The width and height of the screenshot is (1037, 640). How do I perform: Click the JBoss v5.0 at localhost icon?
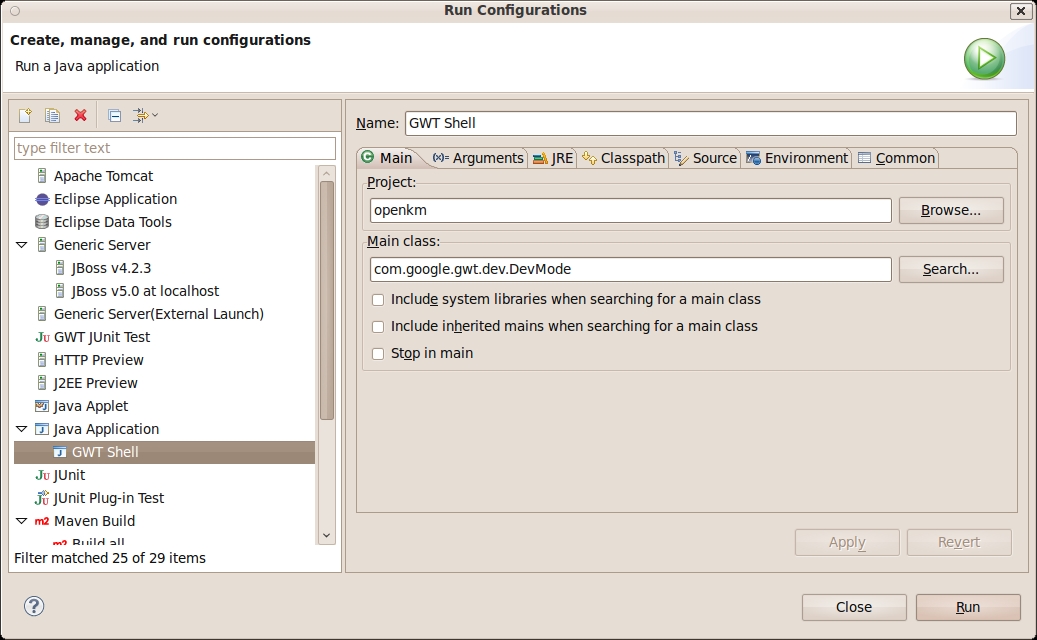click(x=60, y=291)
